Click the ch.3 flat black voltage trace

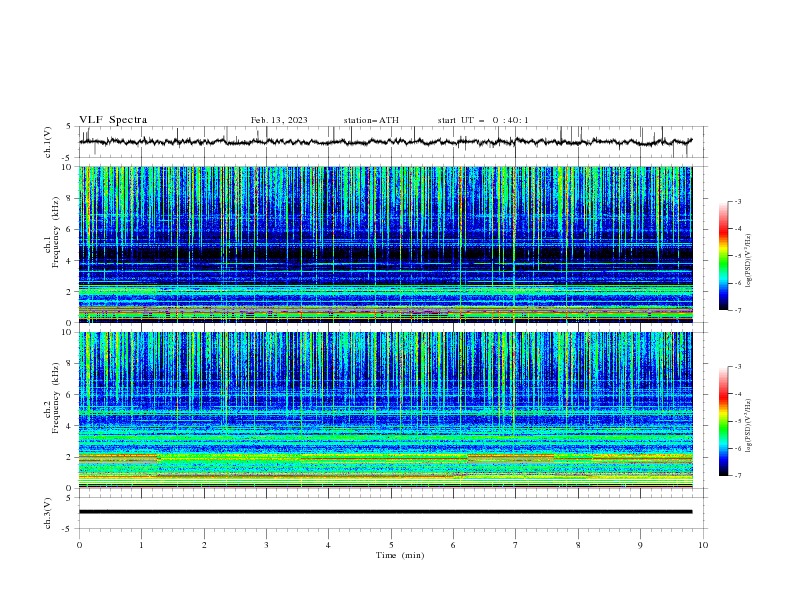385,512
